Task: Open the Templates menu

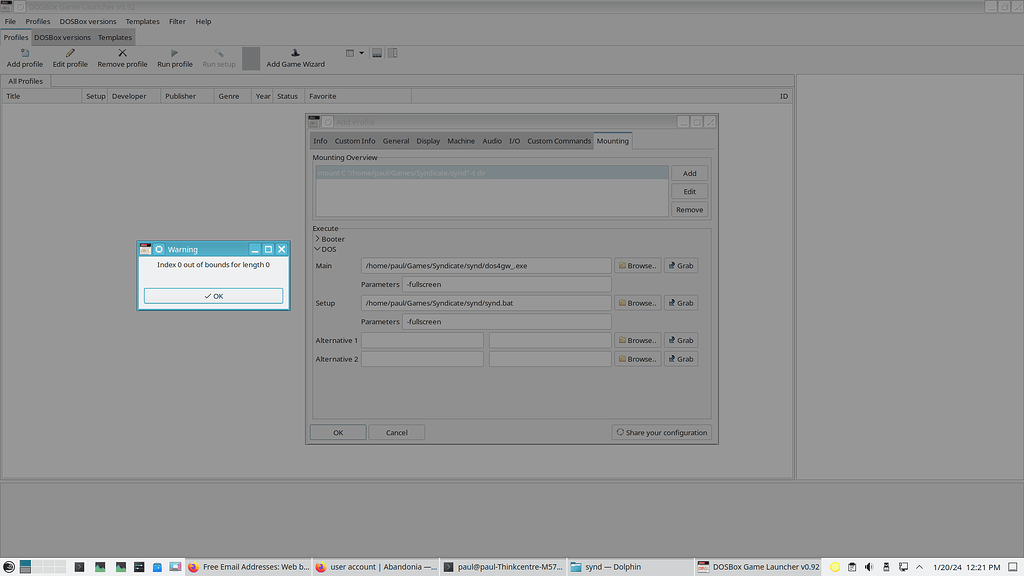Action: (142, 21)
